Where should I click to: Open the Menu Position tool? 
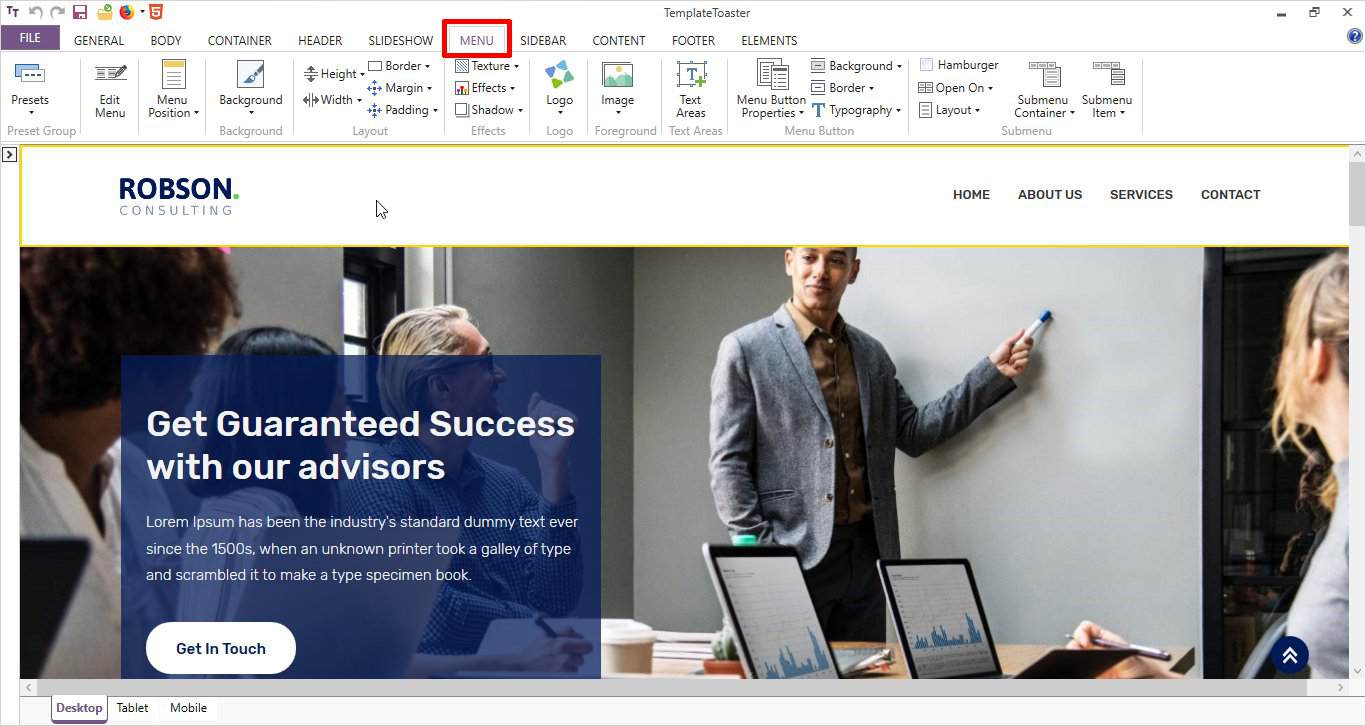point(173,76)
